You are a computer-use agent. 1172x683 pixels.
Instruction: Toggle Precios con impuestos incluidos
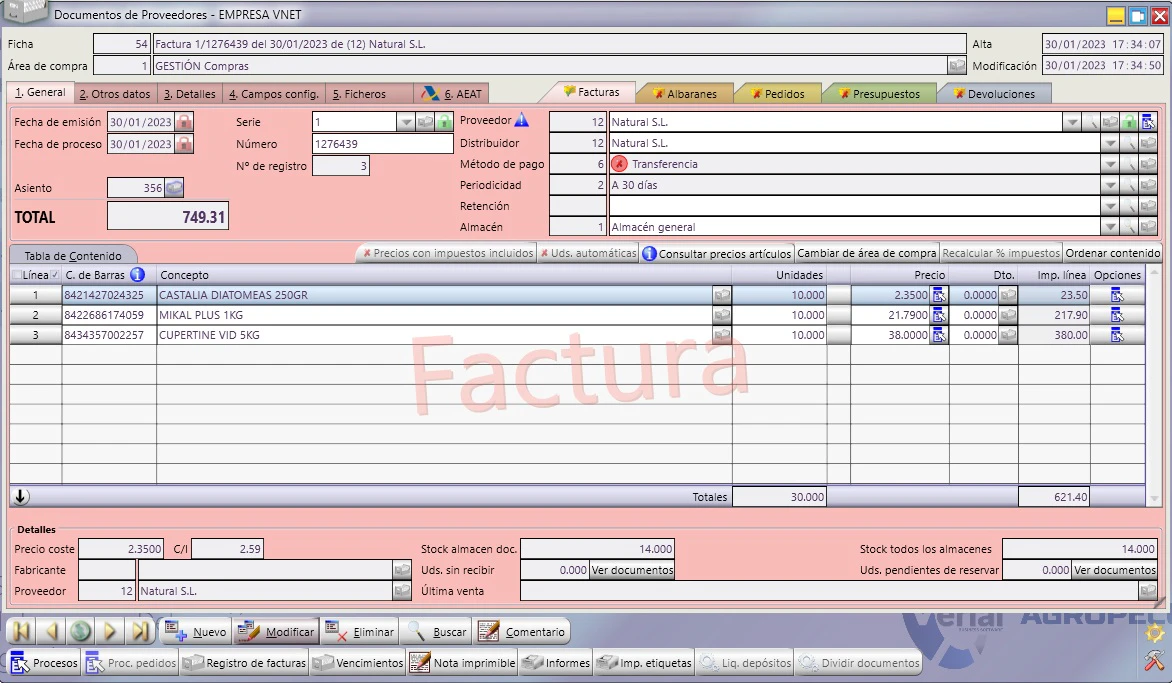[448, 253]
